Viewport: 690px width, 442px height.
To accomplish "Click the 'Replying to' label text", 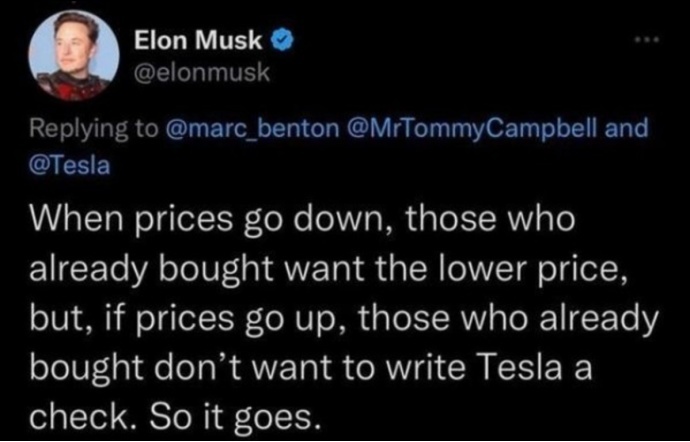I will (93, 129).
